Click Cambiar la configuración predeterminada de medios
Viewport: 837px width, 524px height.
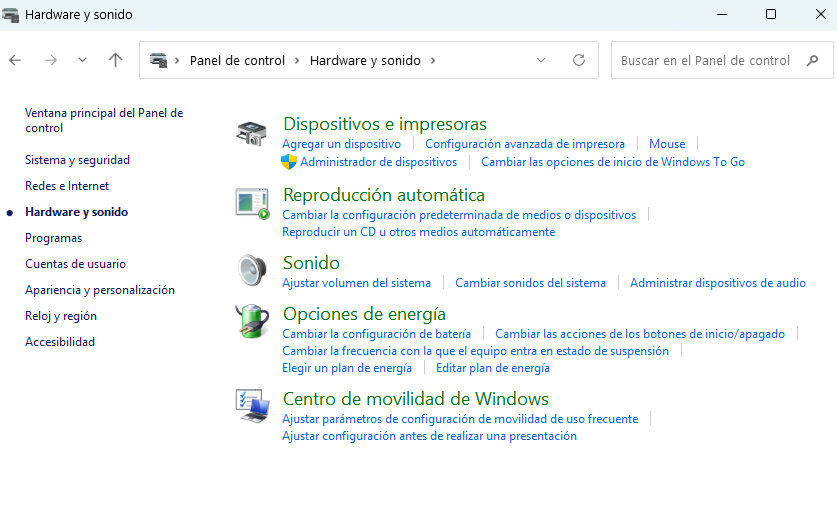pos(459,215)
